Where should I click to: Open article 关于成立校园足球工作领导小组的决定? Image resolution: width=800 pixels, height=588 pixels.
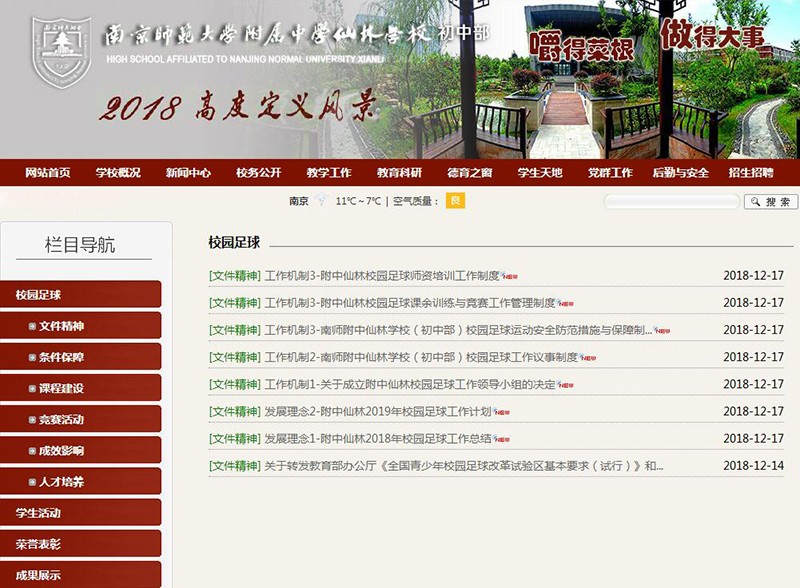pyautogui.click(x=410, y=384)
